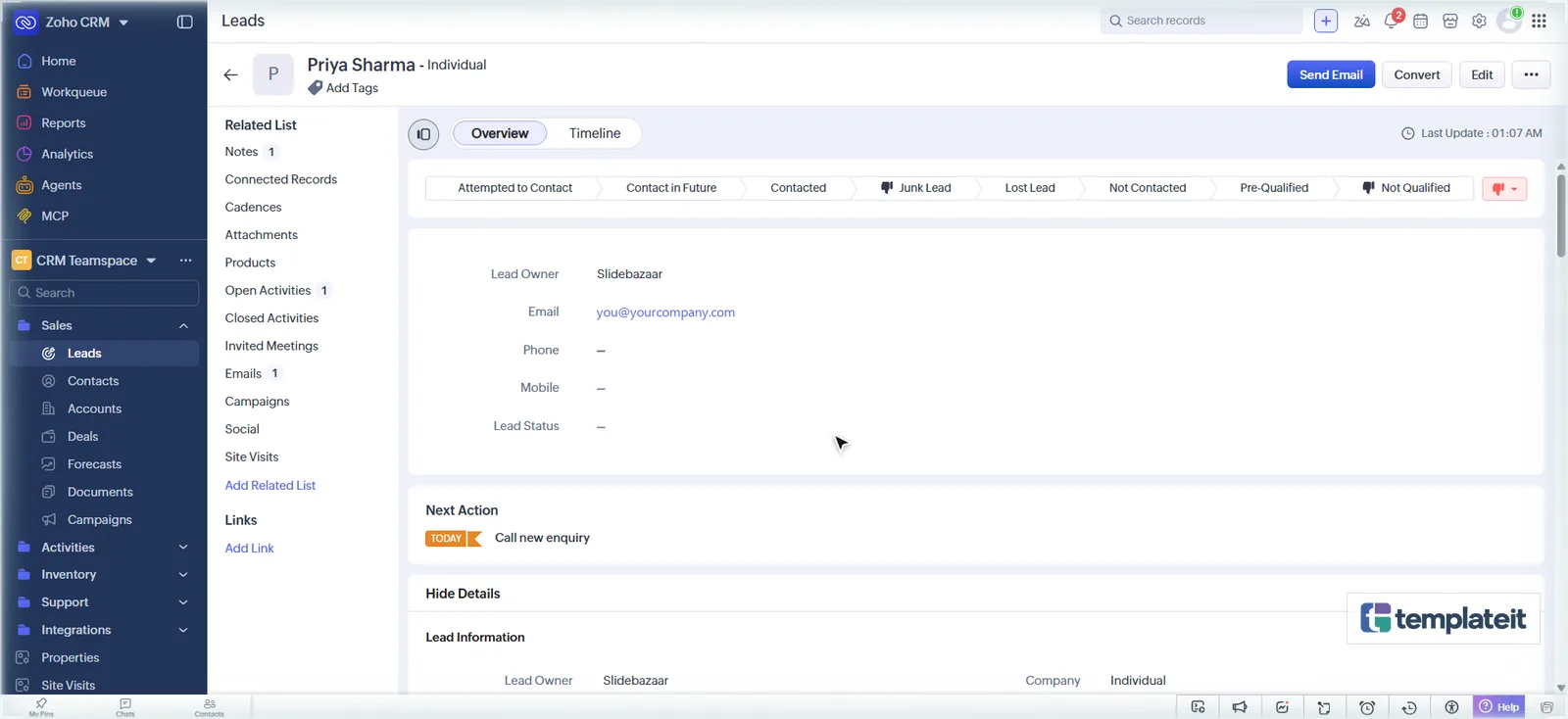Click the Convert button
Viewport: 1568px width, 719px height.
[x=1417, y=74]
